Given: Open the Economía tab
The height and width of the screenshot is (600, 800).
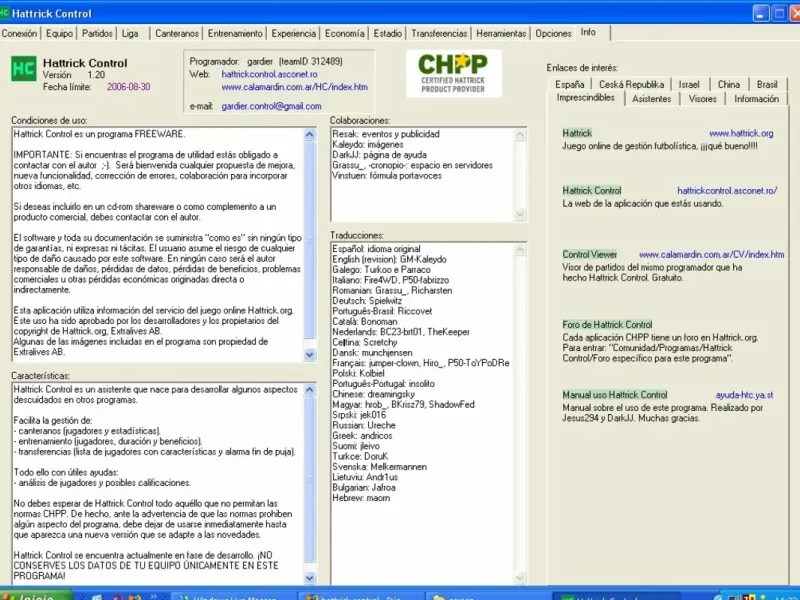Looking at the screenshot, I should [x=344, y=34].
